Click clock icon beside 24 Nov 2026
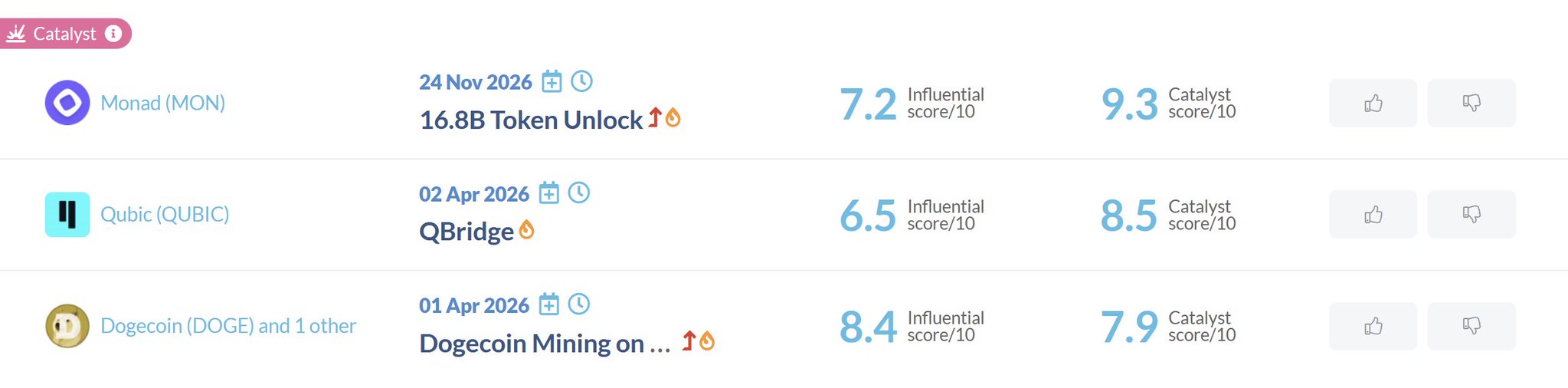 (x=582, y=81)
